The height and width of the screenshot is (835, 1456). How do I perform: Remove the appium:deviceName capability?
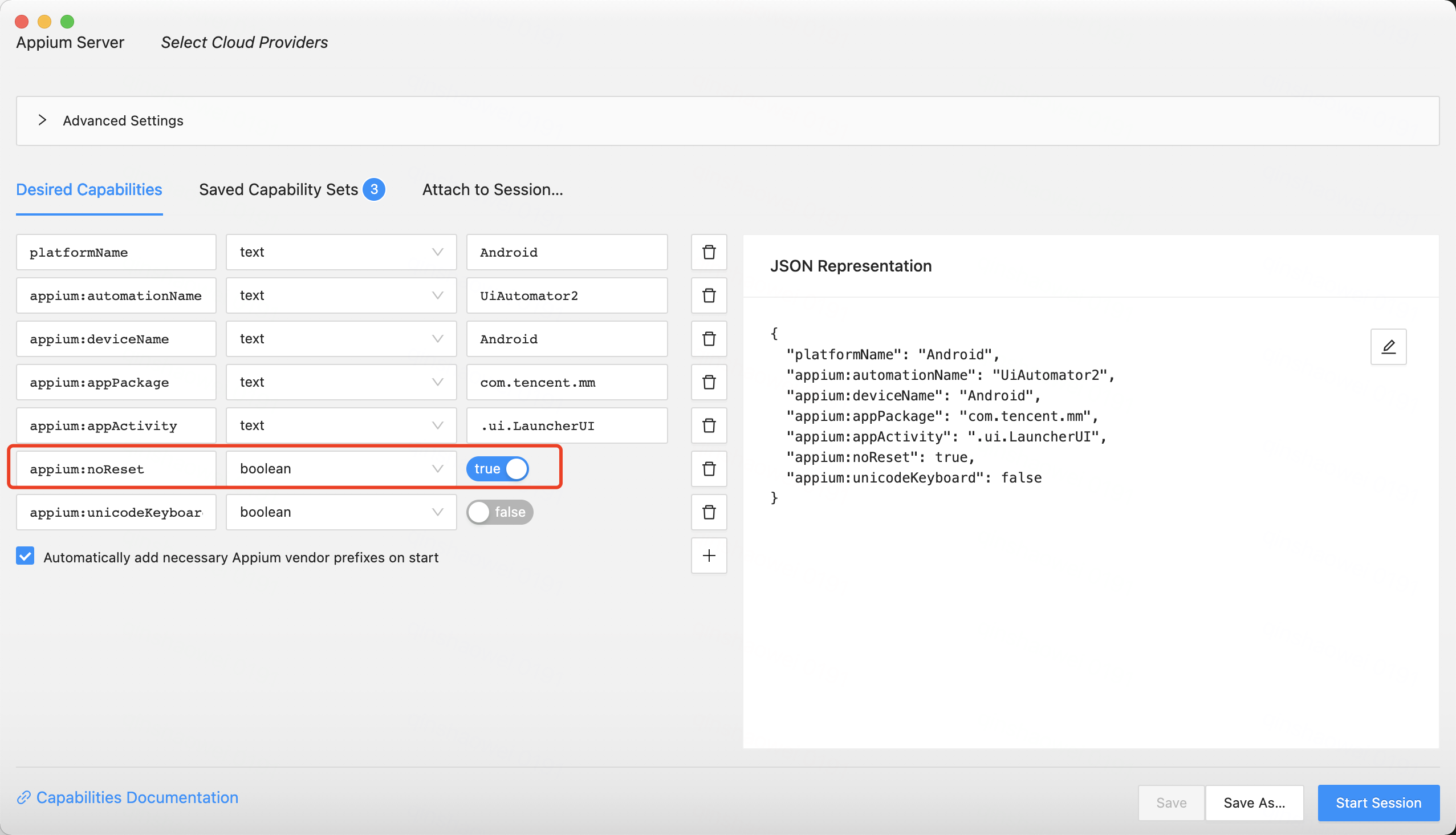click(x=709, y=339)
